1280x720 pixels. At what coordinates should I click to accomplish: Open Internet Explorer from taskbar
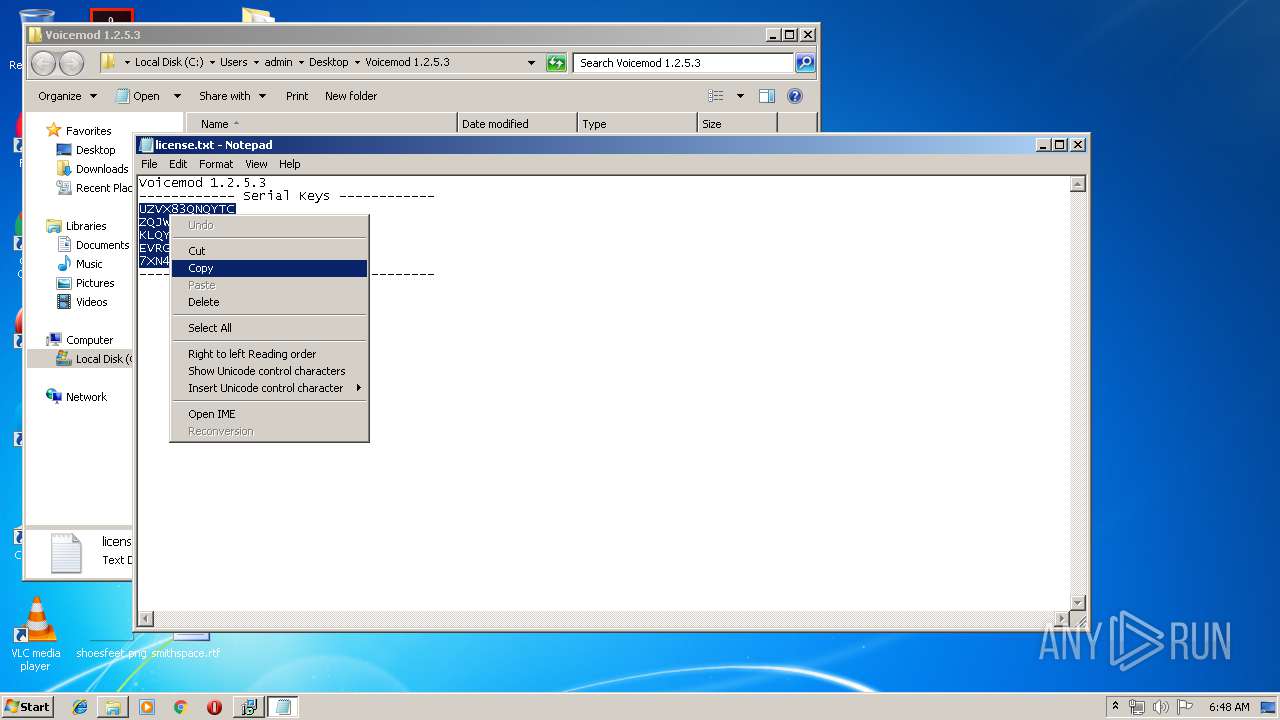(x=80, y=707)
